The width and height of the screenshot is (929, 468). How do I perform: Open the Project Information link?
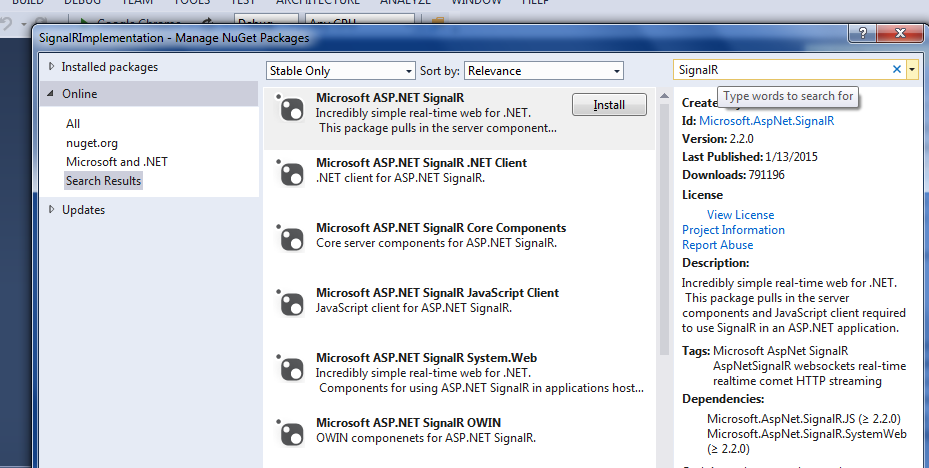(733, 230)
